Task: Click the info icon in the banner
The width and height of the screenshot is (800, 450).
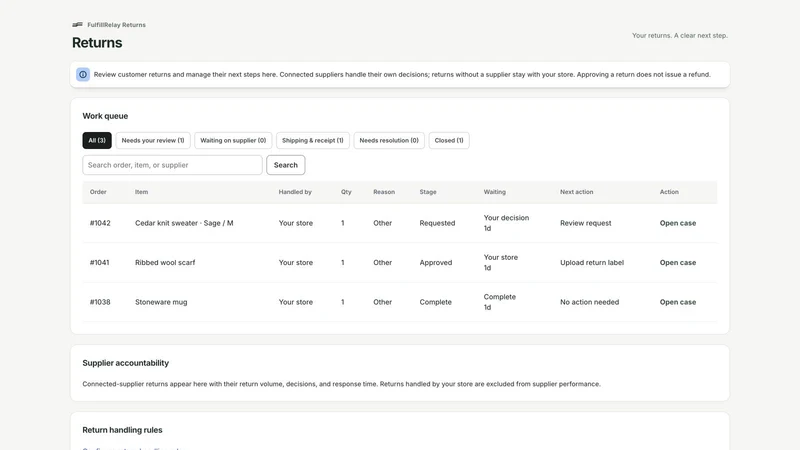Action: tap(83, 74)
